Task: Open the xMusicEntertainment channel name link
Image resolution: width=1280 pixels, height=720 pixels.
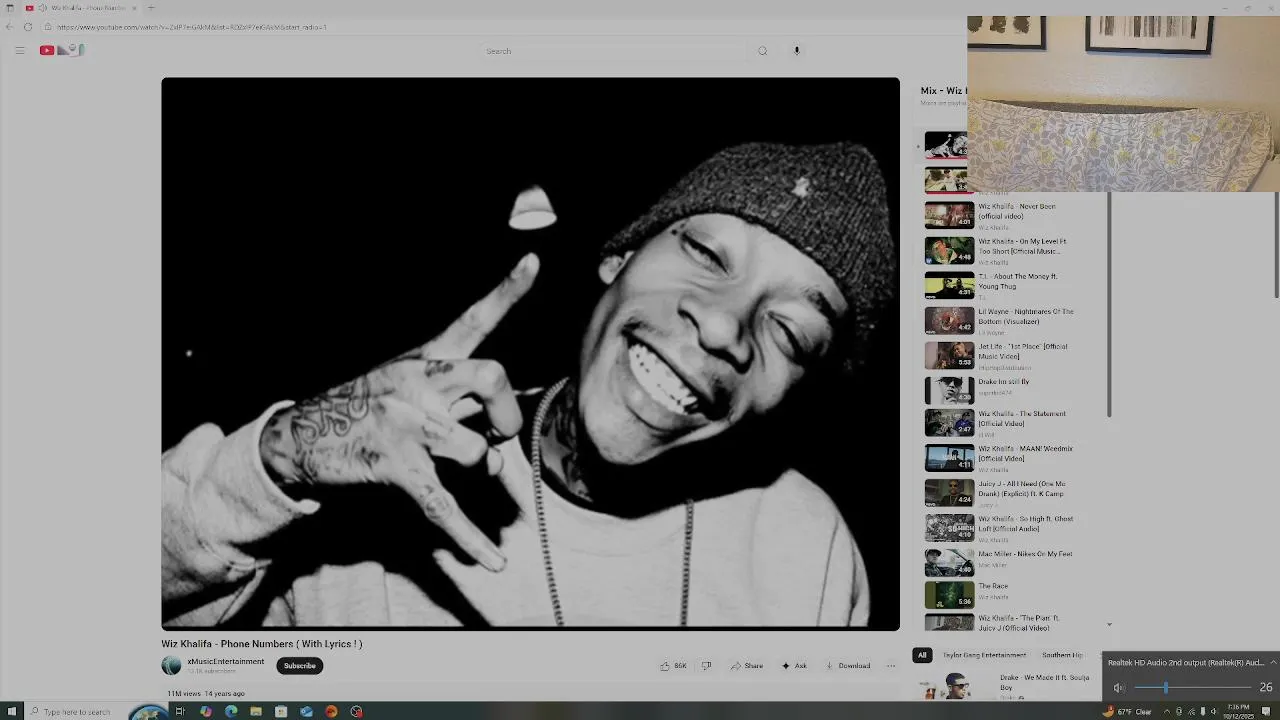Action: coord(226,661)
